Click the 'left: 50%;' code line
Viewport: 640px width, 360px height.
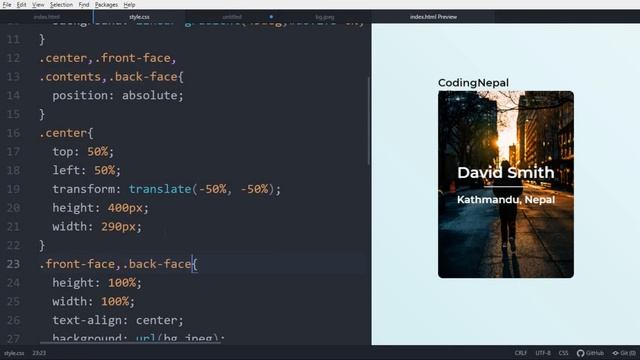click(x=87, y=170)
